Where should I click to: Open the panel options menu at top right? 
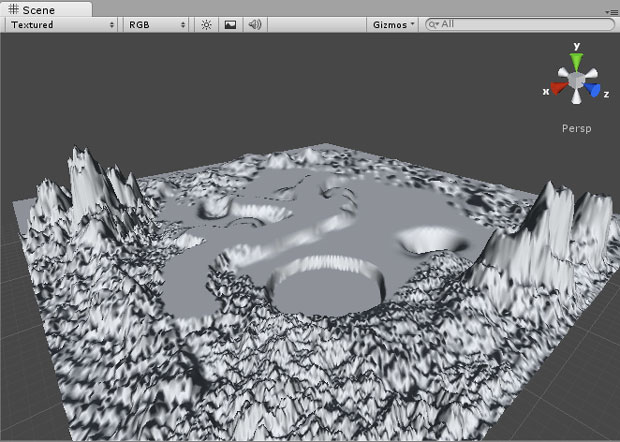pos(611,10)
